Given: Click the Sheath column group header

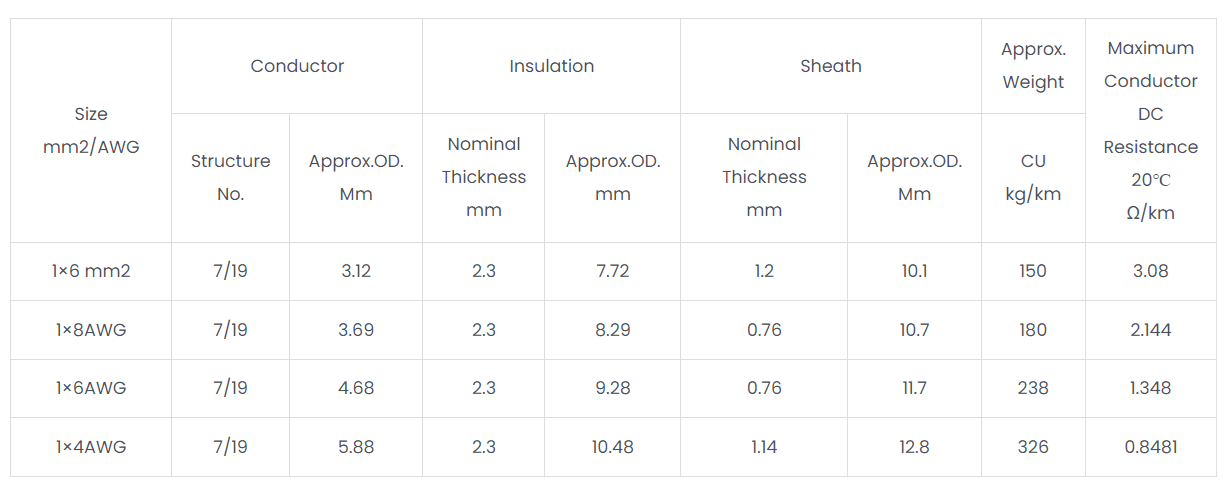Looking at the screenshot, I should pos(830,66).
